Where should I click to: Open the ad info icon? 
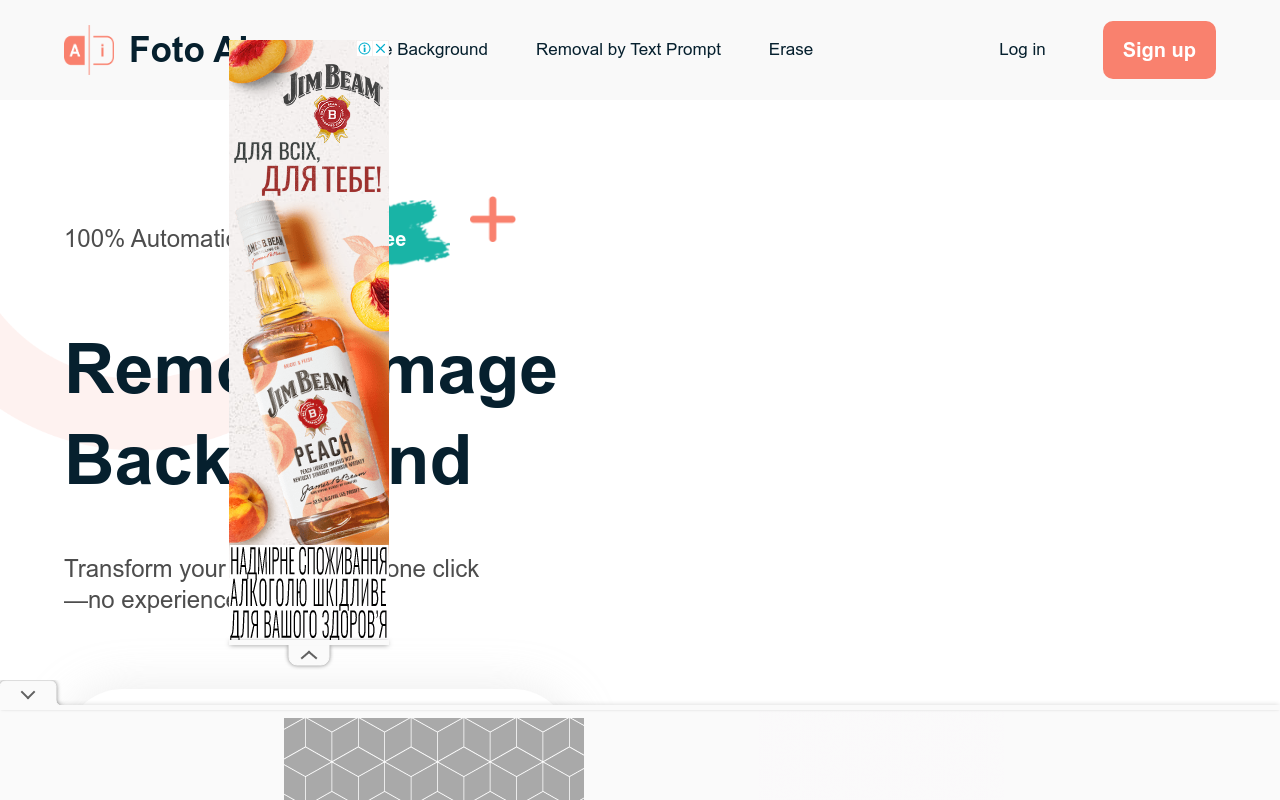pyautogui.click(x=365, y=48)
